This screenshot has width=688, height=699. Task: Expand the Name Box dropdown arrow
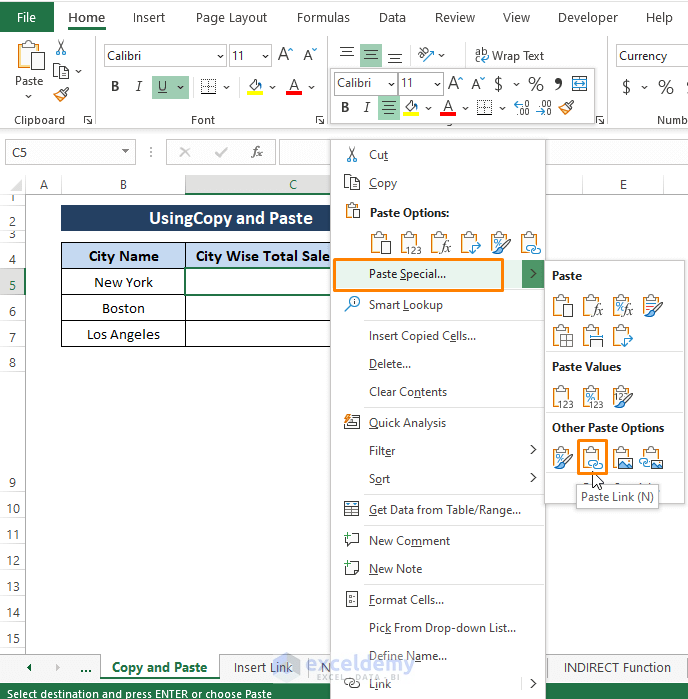click(125, 152)
